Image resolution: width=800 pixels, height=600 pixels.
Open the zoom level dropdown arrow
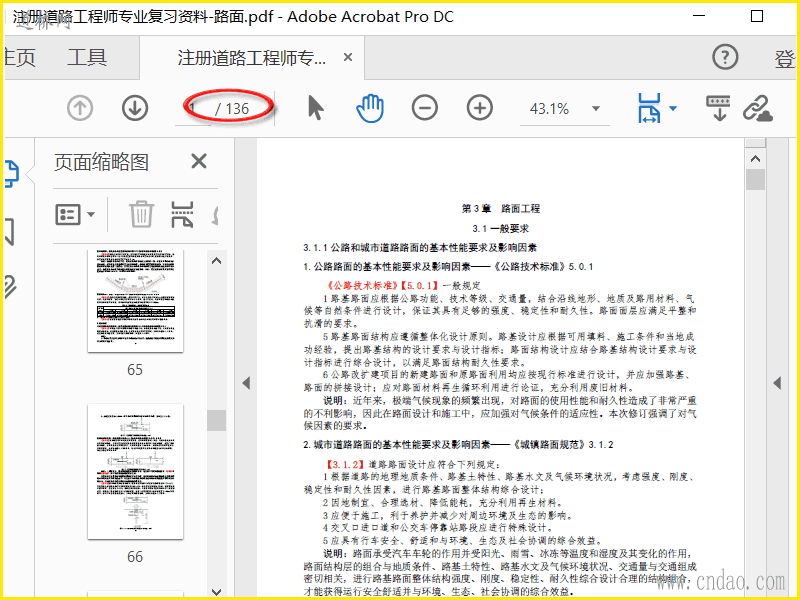point(596,109)
